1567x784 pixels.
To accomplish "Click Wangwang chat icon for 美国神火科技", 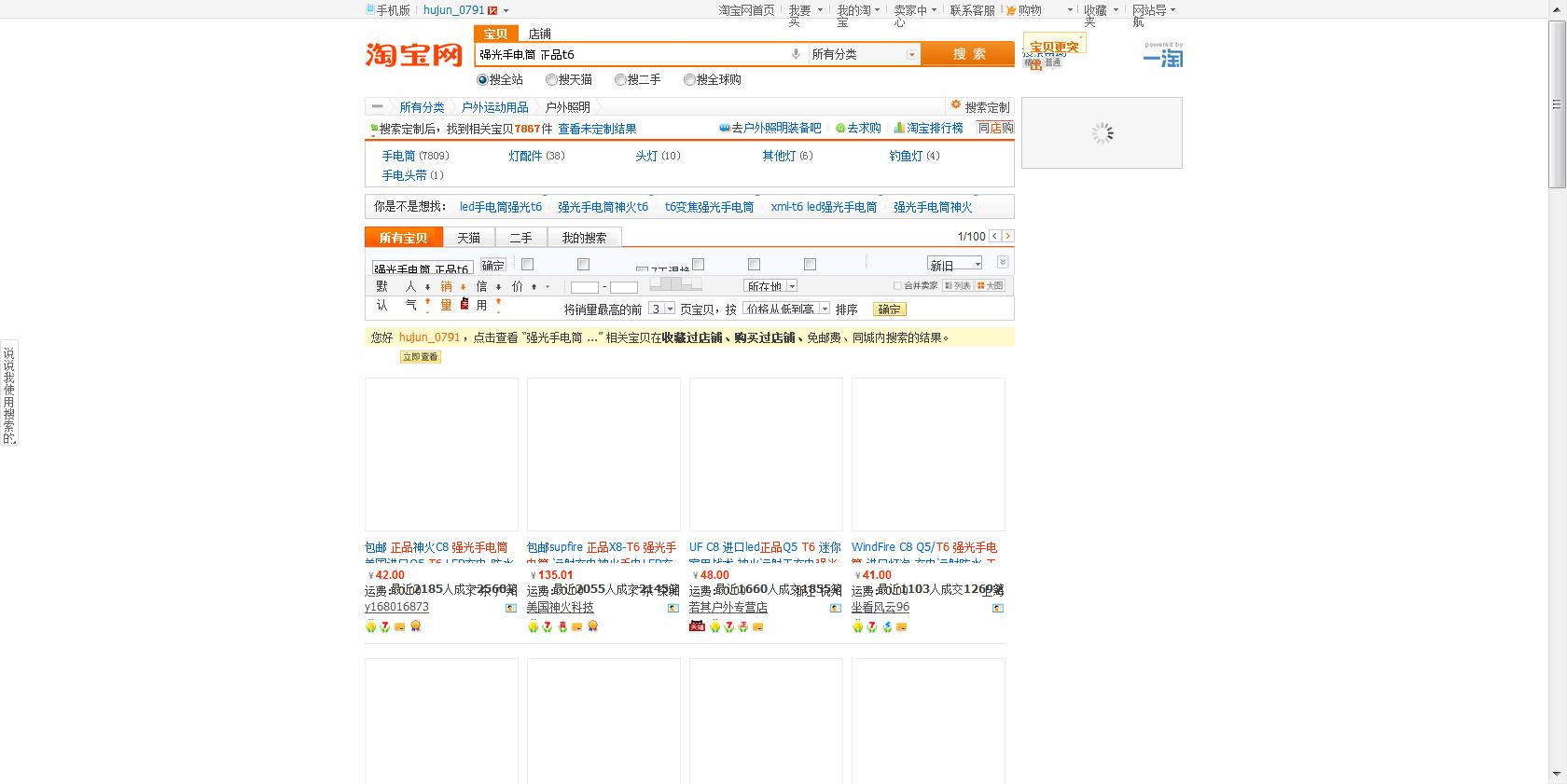I will click(673, 608).
